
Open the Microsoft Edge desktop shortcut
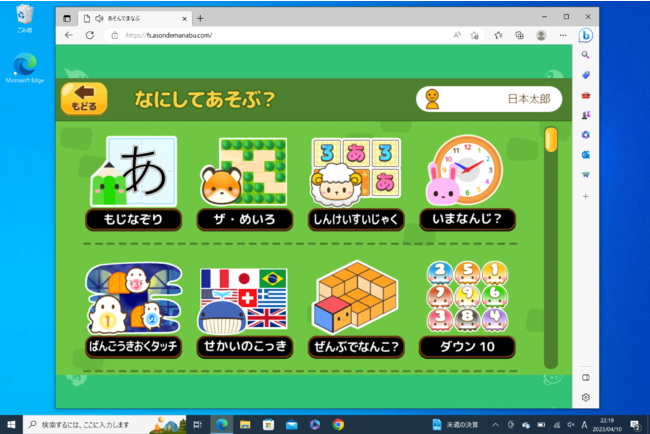pyautogui.click(x=25, y=68)
